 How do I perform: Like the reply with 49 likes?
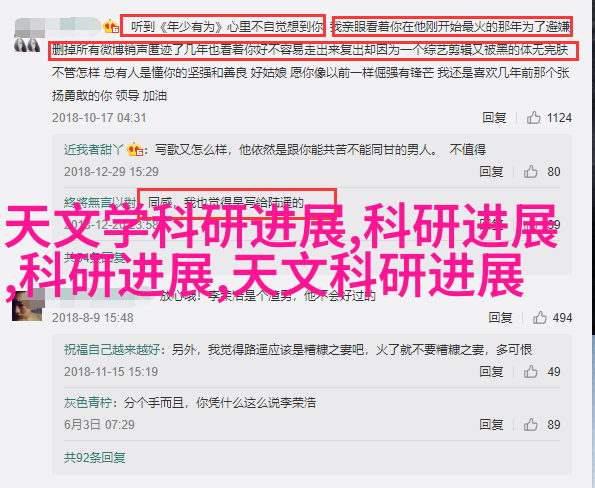click(530, 372)
